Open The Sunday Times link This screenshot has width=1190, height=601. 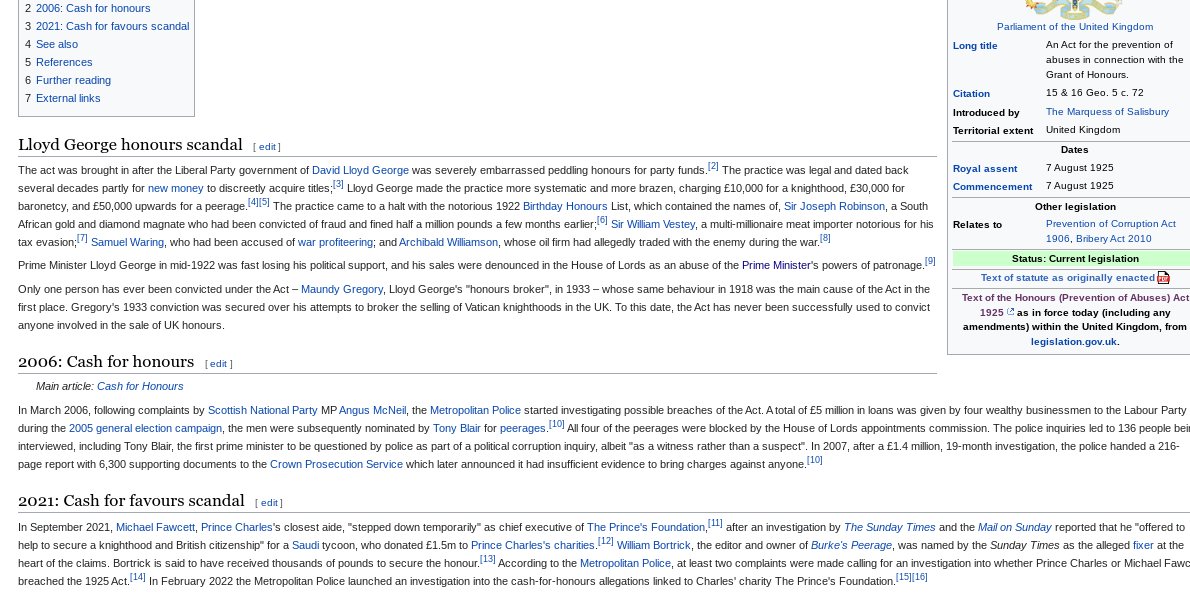pyautogui.click(x=889, y=528)
